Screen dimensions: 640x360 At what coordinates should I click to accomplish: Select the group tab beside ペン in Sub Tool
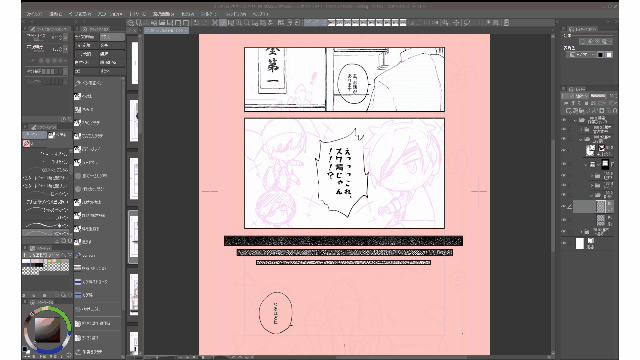[x=58, y=135]
